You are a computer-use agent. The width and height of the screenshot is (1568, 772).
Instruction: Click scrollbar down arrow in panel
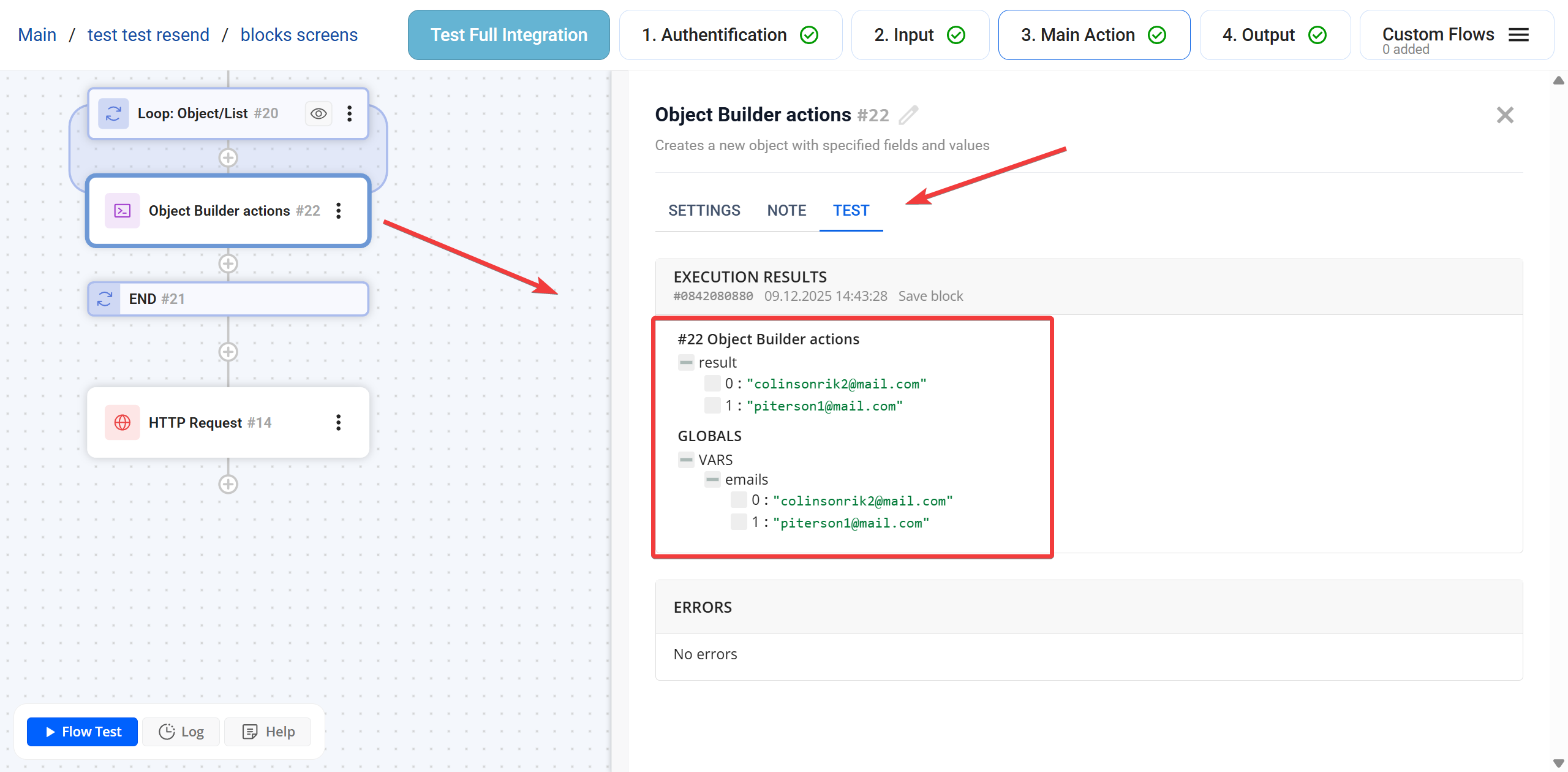pyautogui.click(x=1559, y=763)
